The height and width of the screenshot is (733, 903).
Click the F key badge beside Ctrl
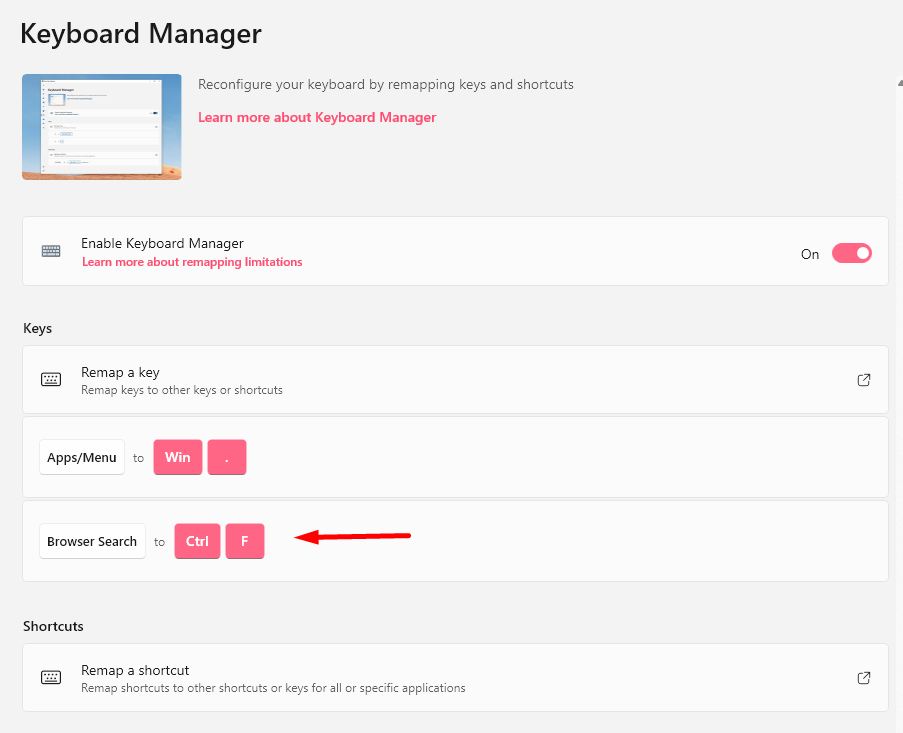coord(244,541)
